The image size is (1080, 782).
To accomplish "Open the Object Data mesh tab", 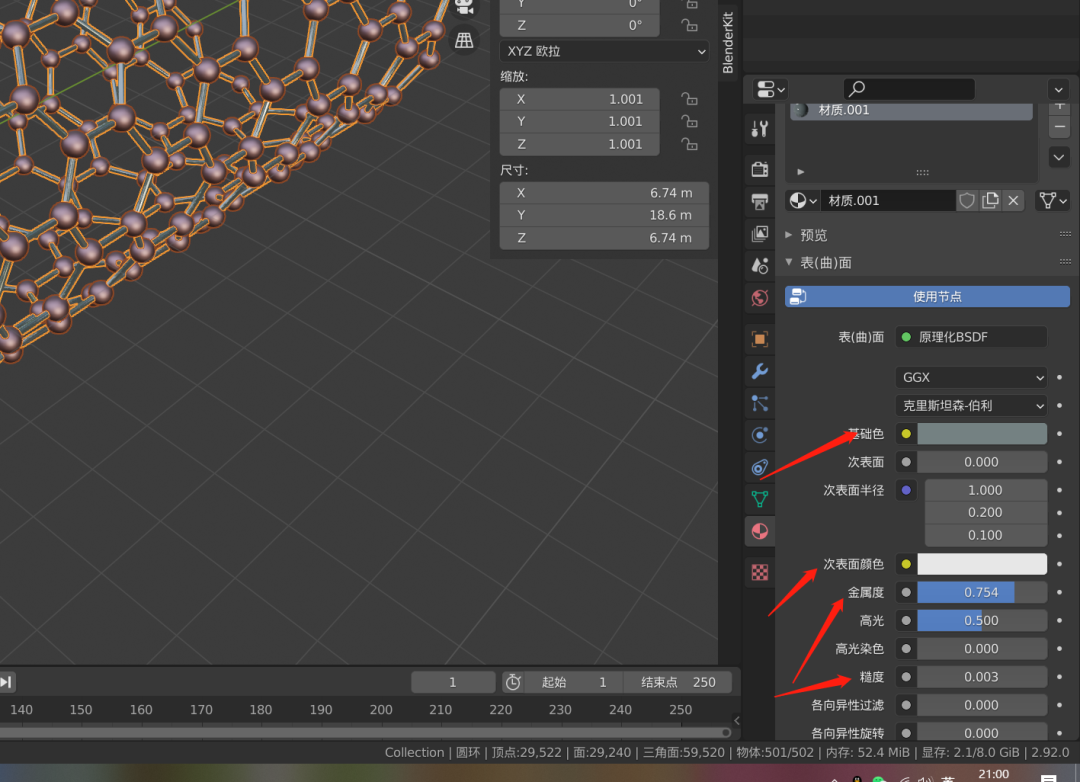I will click(760, 499).
